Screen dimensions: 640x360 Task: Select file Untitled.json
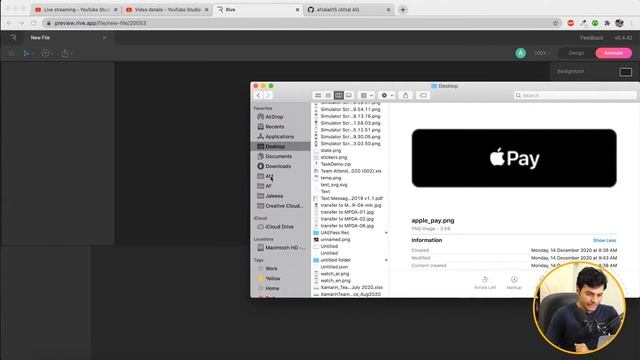pyautogui.click(x=334, y=267)
